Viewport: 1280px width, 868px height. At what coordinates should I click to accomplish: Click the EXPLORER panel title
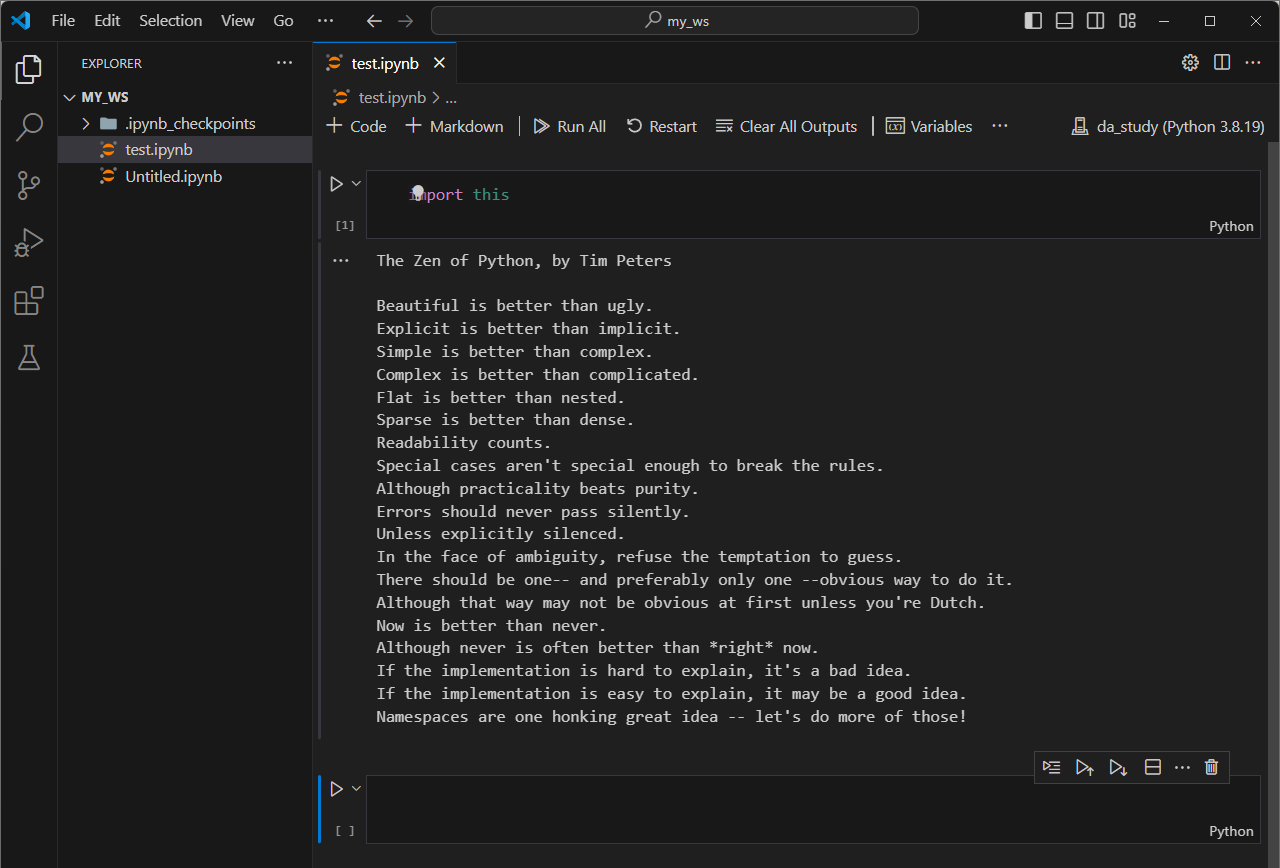tap(112, 63)
